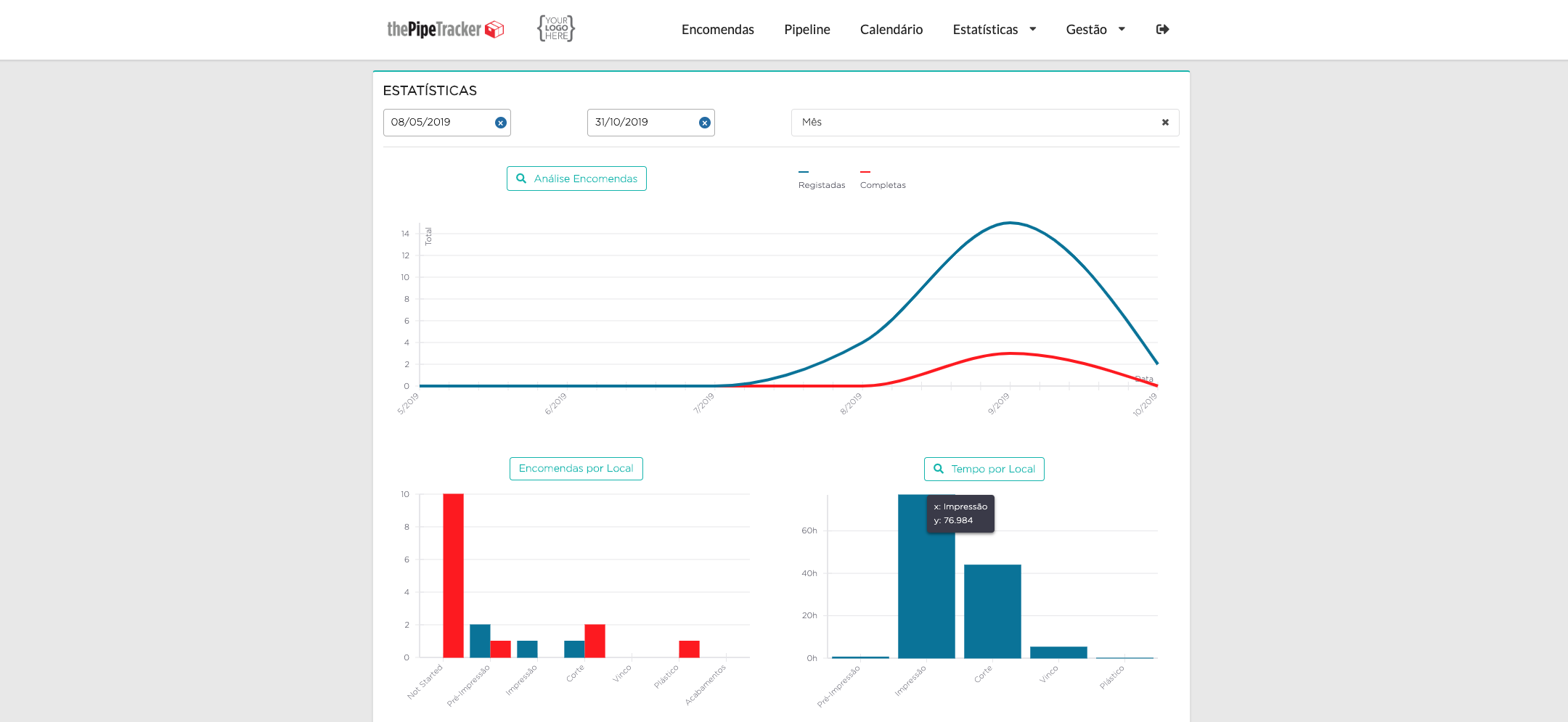
Task: Go to the Pipeline page
Action: point(807,30)
